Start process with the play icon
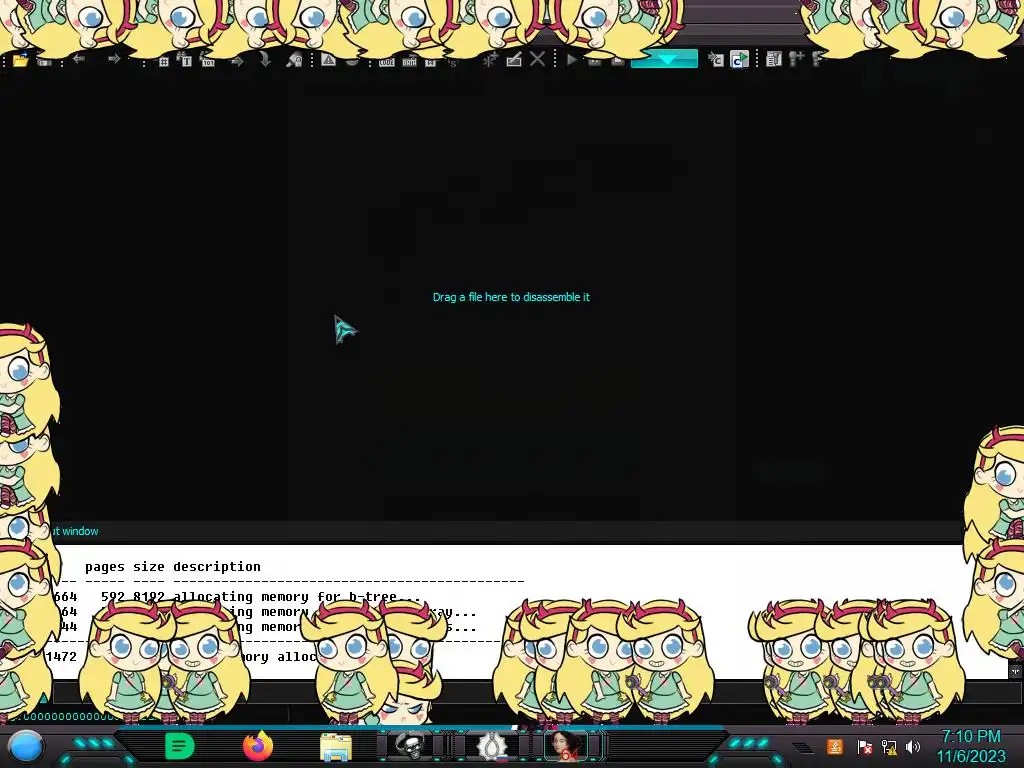The image size is (1024, 768). point(571,60)
